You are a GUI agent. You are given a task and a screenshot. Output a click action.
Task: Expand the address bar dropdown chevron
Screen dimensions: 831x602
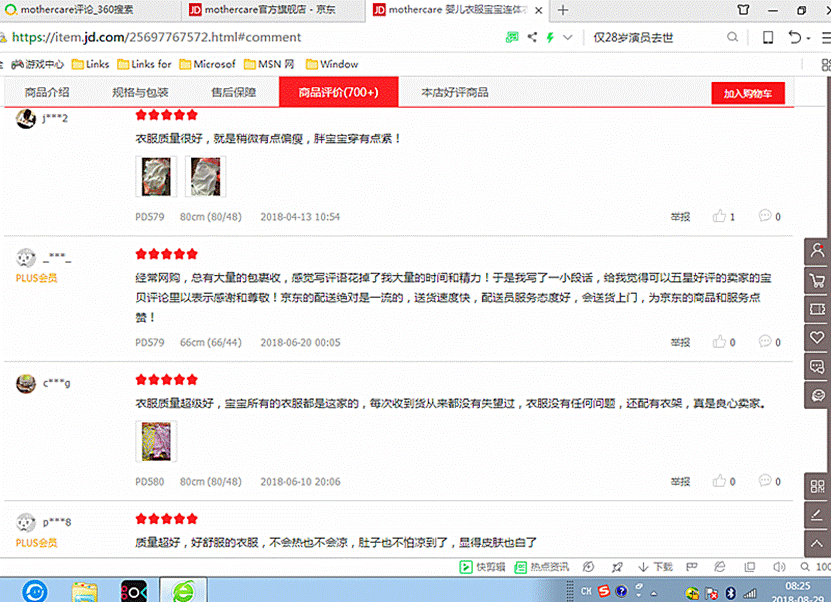click(567, 38)
